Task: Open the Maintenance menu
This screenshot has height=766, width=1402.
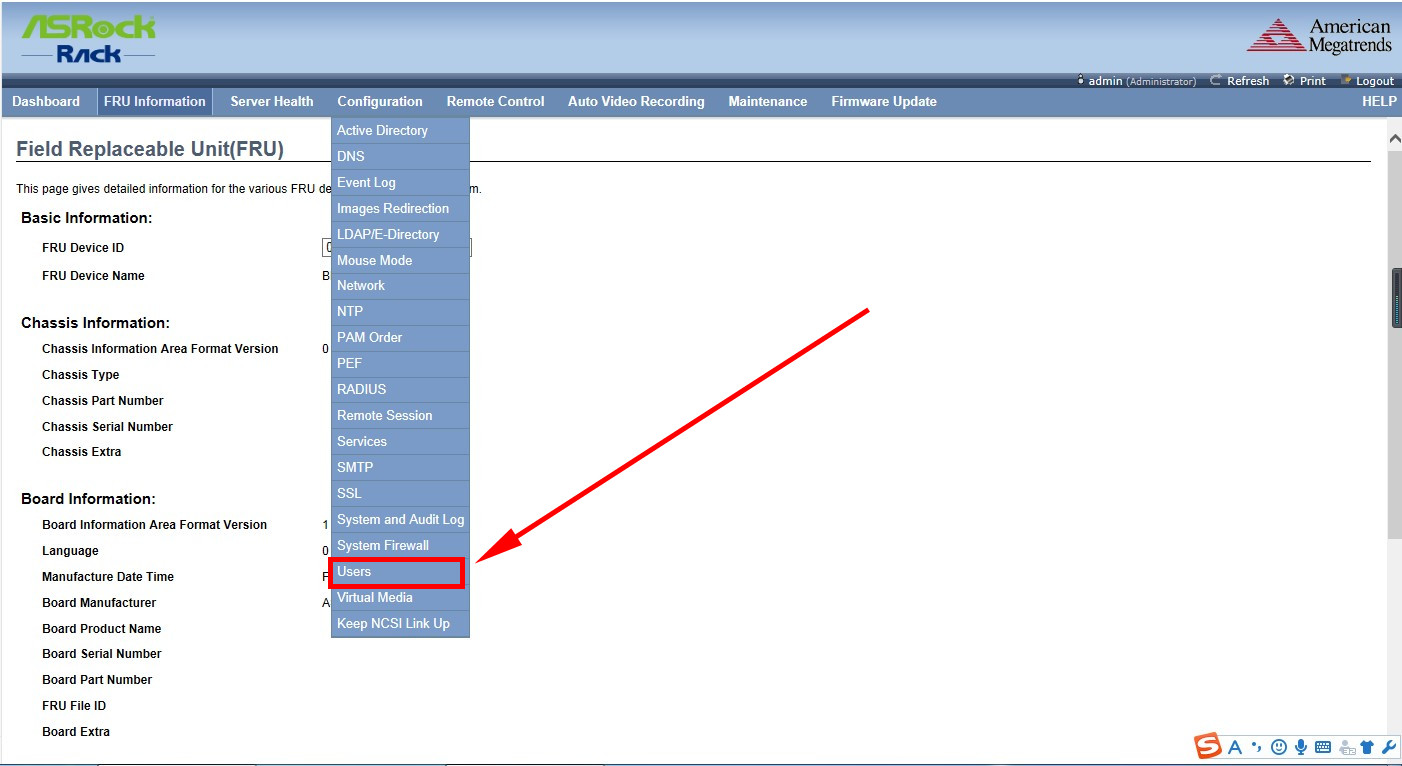Action: [767, 101]
